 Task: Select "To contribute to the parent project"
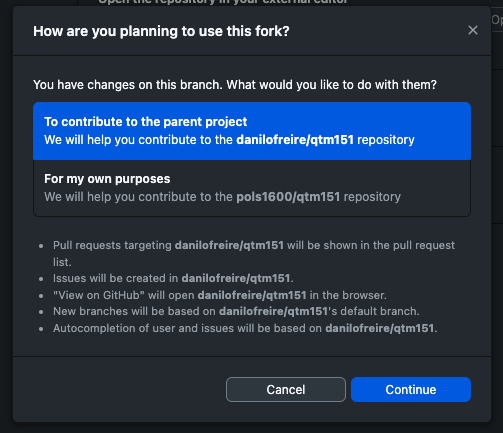point(252,131)
